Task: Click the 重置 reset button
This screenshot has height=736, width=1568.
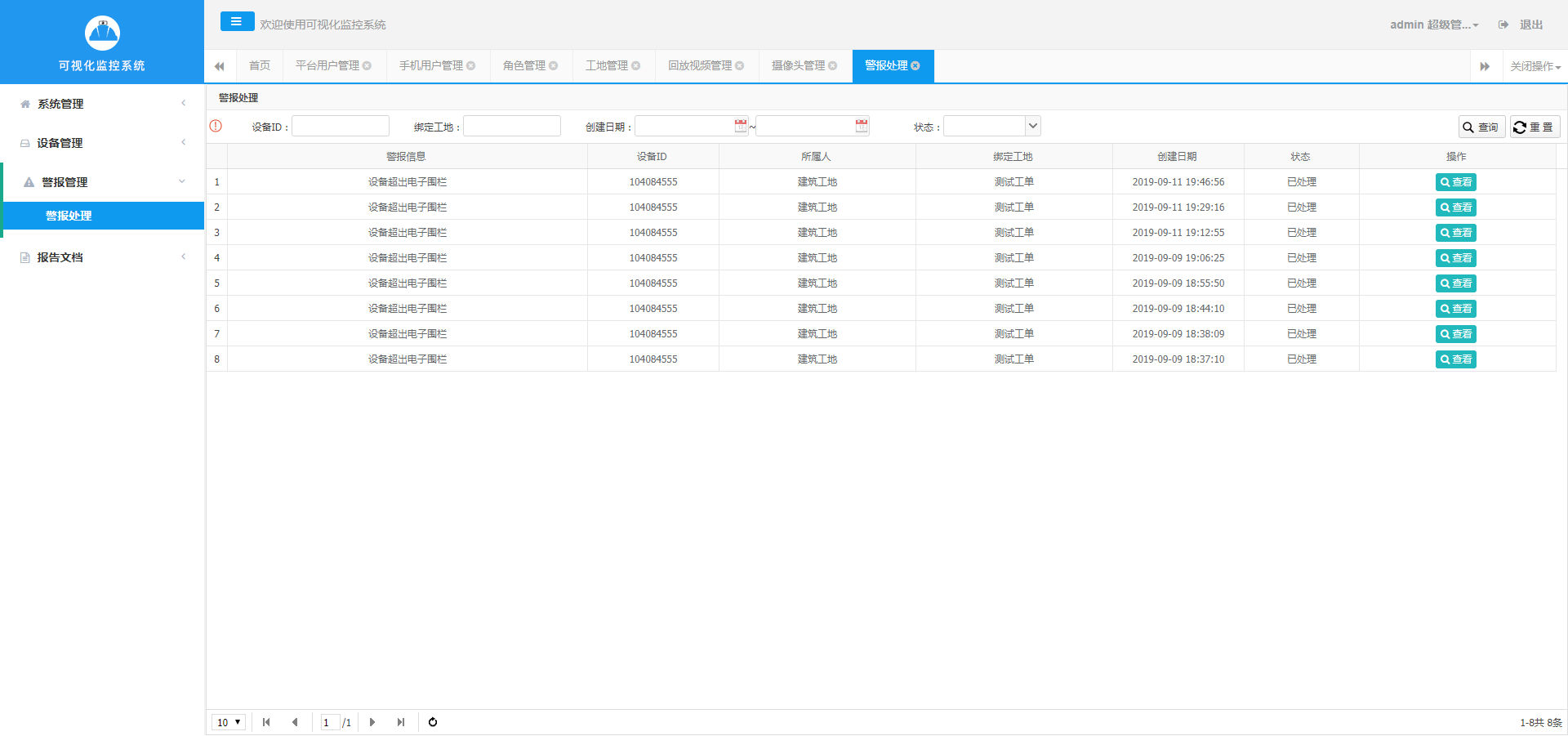Action: click(x=1535, y=127)
